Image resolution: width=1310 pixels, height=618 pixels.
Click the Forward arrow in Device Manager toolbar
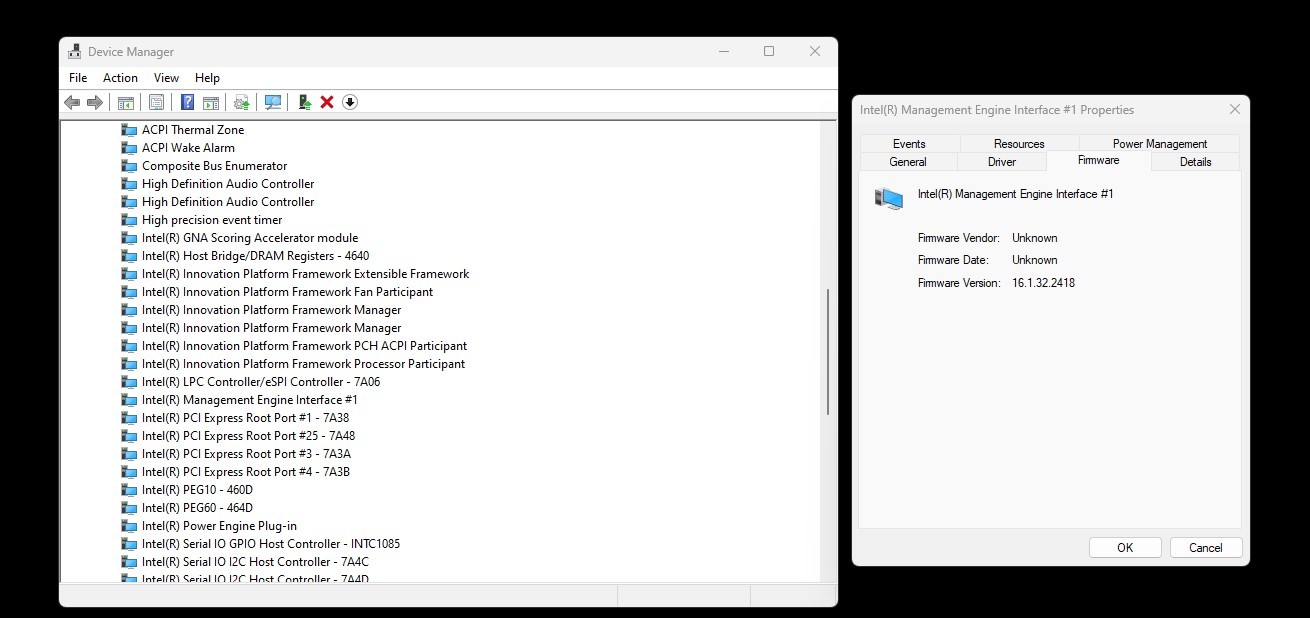[95, 102]
